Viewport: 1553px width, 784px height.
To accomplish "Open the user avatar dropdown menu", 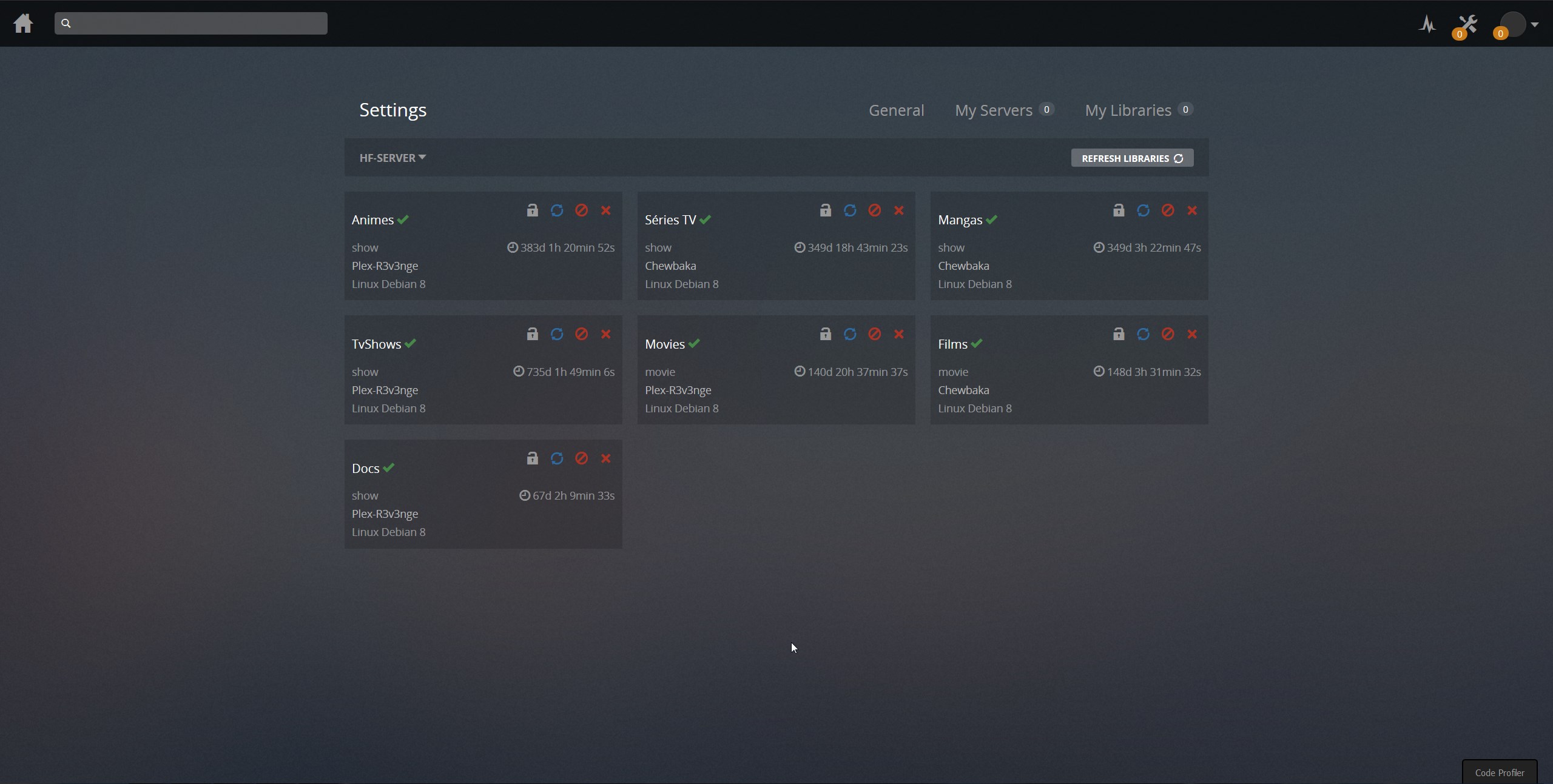I will pyautogui.click(x=1518, y=24).
